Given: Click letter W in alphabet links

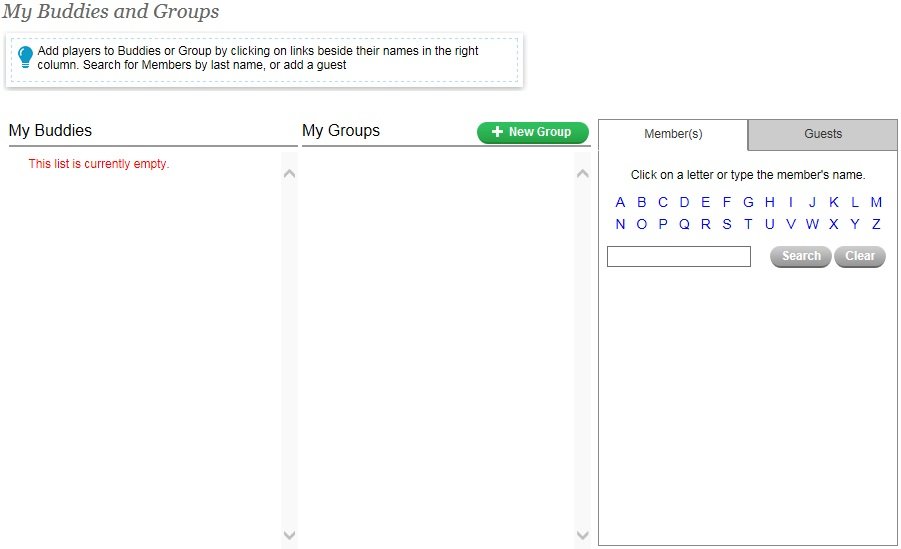Looking at the screenshot, I should [x=812, y=224].
